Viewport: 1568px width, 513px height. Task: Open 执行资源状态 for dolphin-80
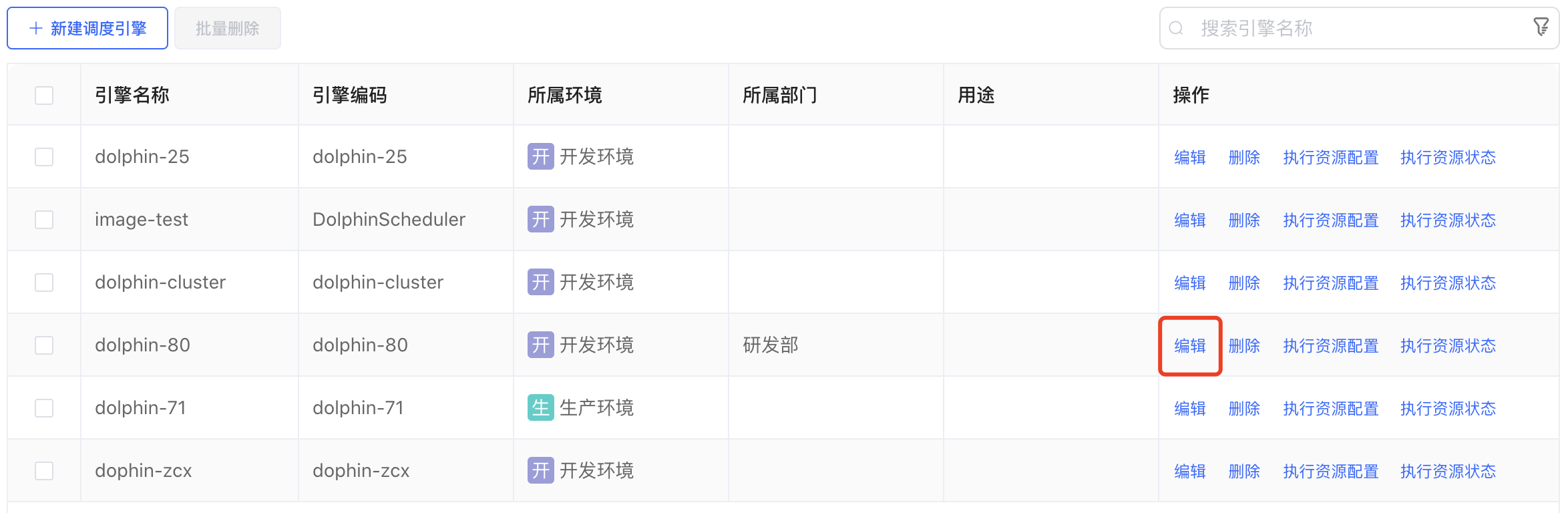click(1448, 345)
